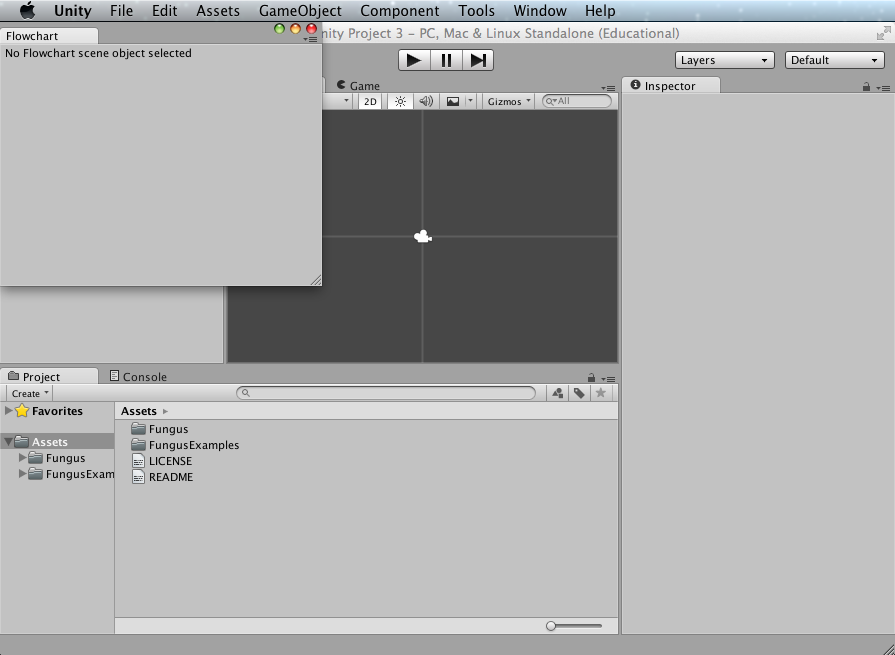895x655 pixels.
Task: Select the Flowchart tab
Action: (x=49, y=36)
